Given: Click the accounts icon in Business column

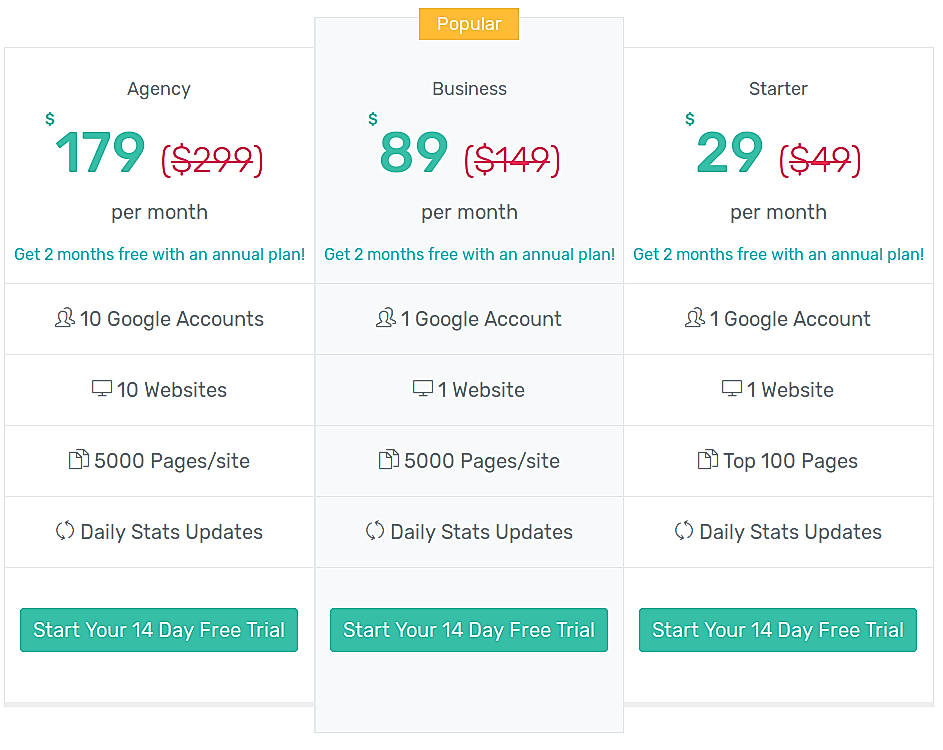Looking at the screenshot, I should [x=384, y=318].
